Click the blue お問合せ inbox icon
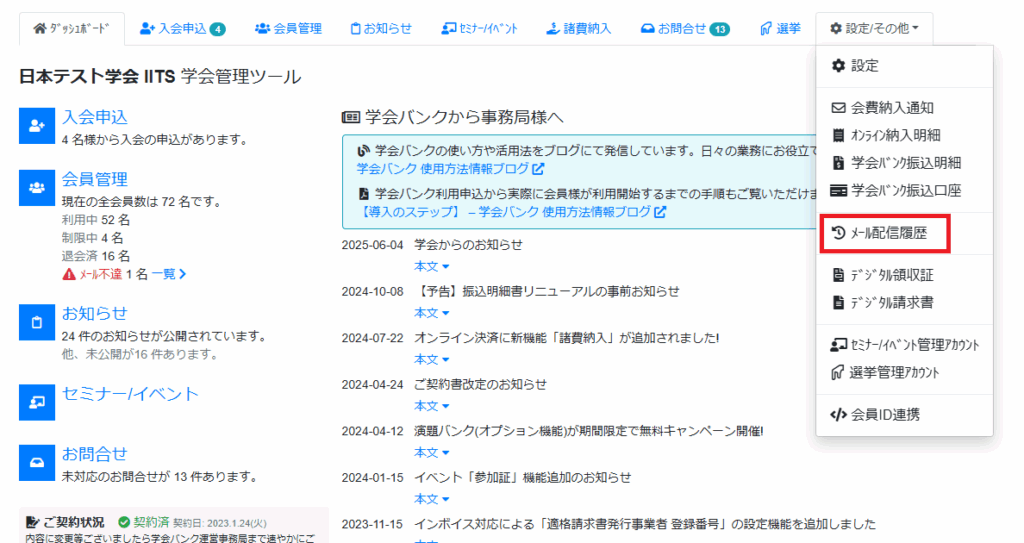1024x543 pixels. [37, 462]
